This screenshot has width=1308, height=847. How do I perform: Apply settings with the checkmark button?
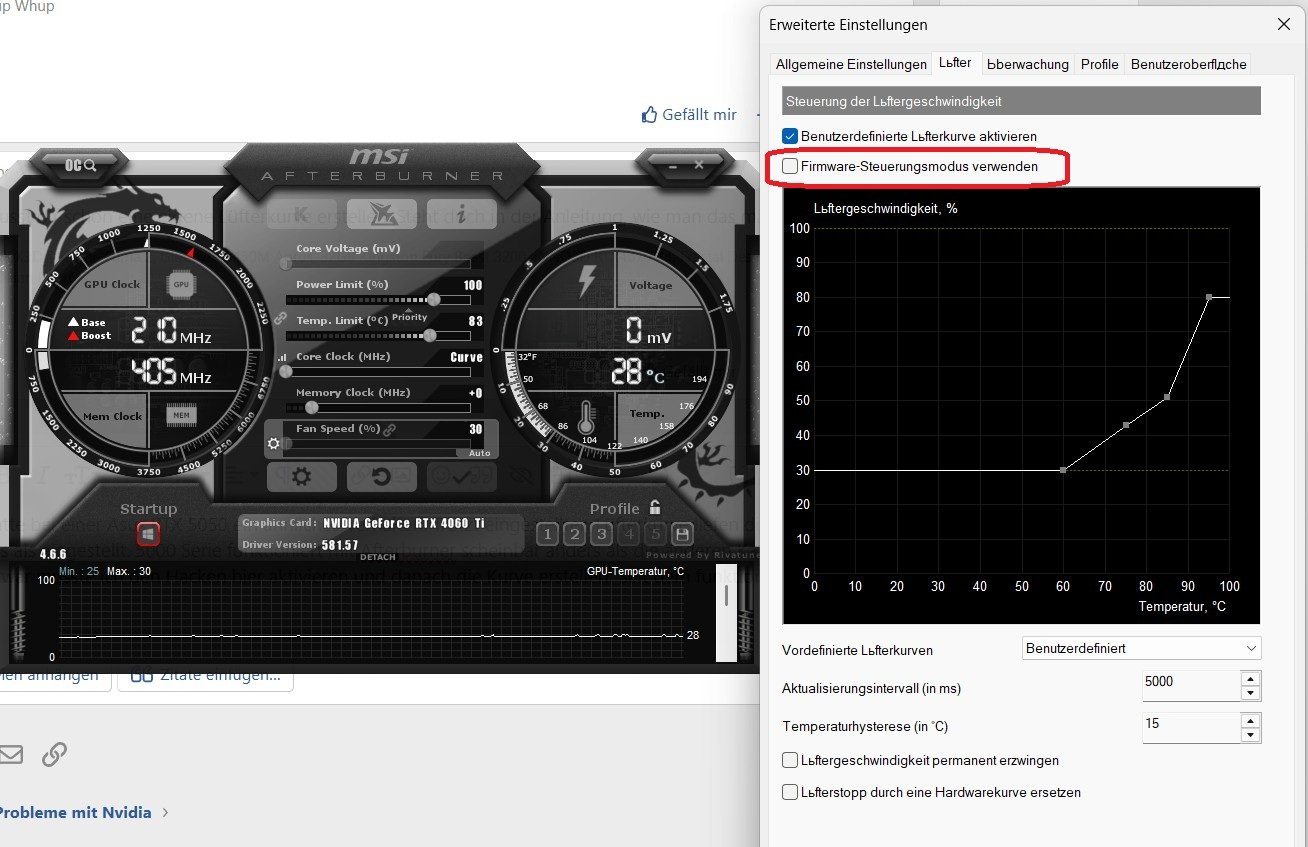[x=461, y=477]
